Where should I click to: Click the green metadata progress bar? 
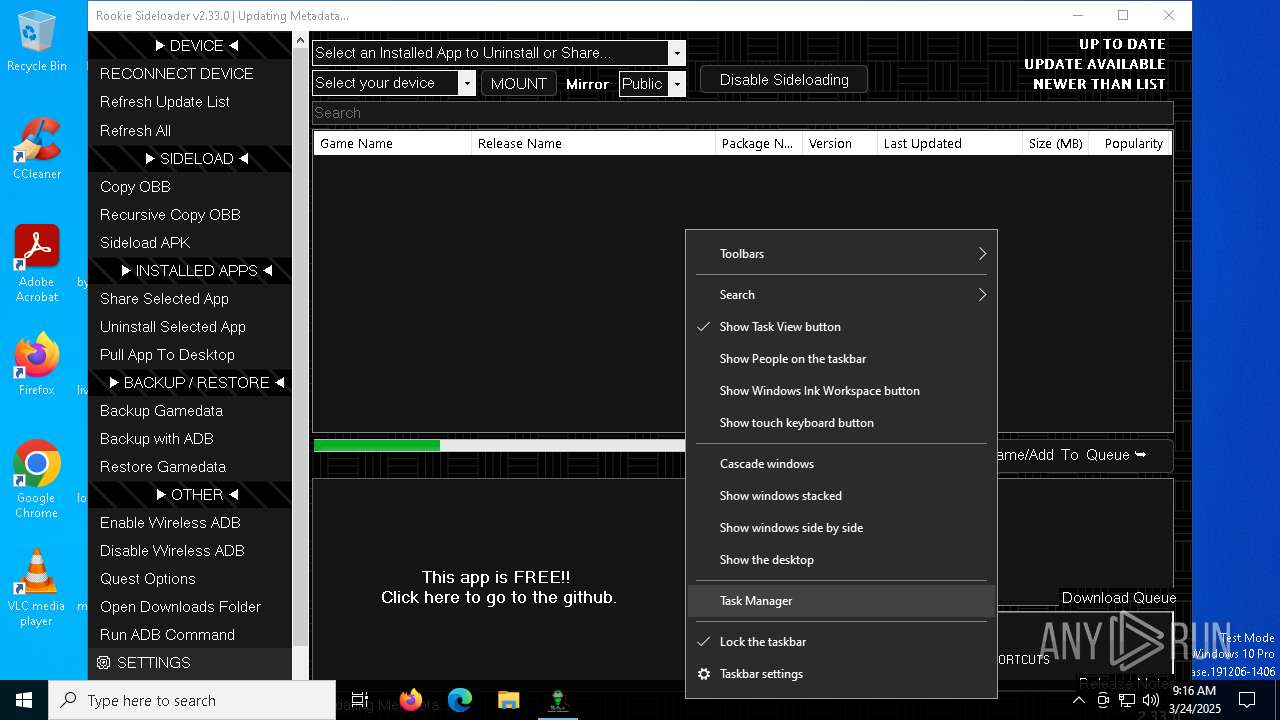click(377, 446)
